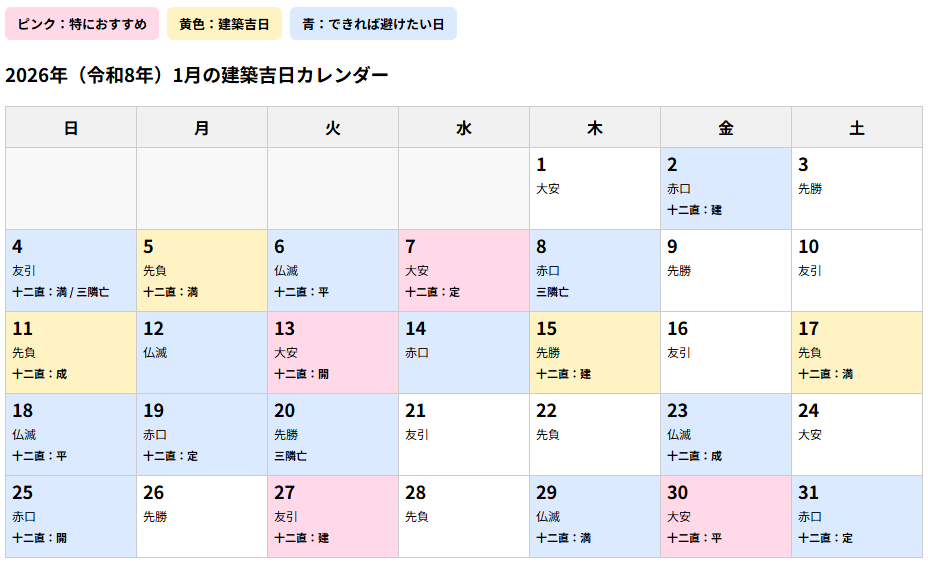Click January 11 先負 Sunday cell

[x=71, y=353]
